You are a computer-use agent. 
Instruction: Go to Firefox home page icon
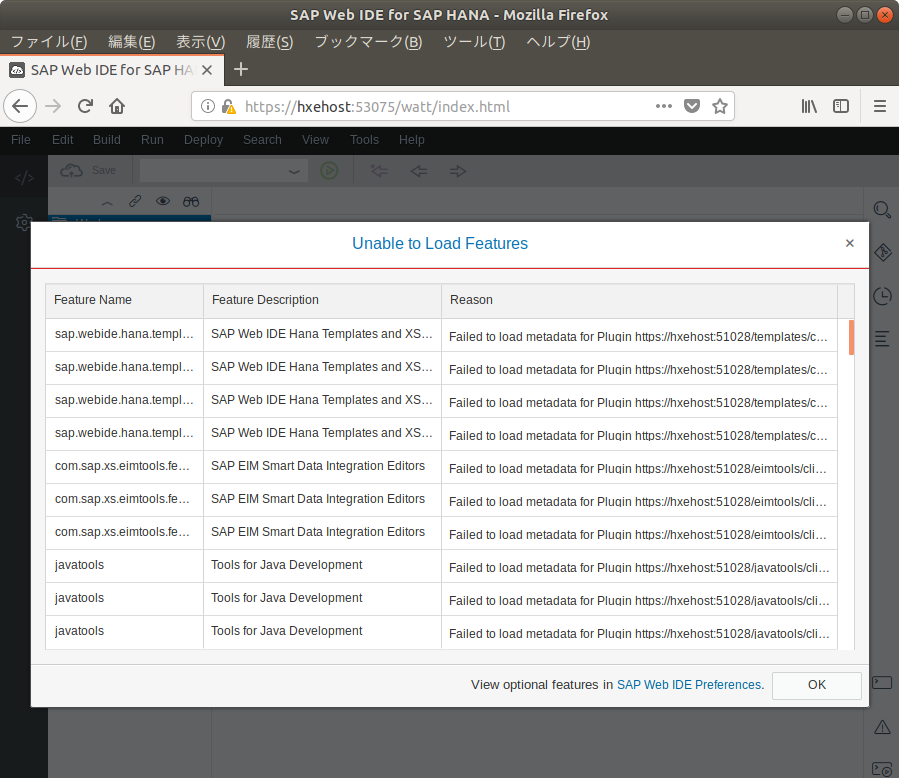coord(117,106)
